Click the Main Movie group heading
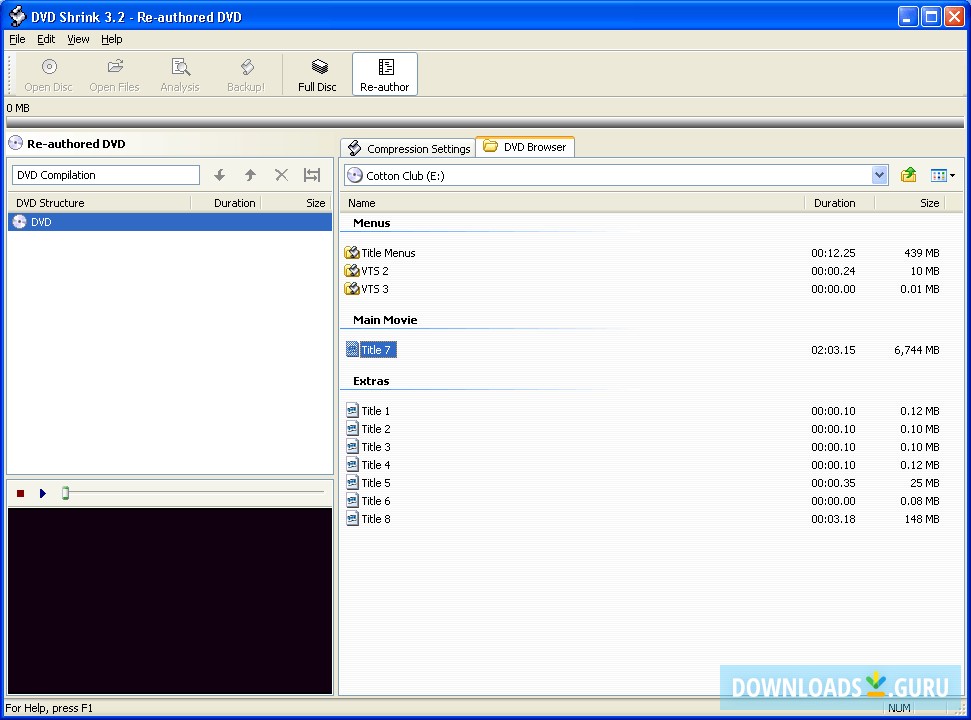971x720 pixels. [385, 320]
